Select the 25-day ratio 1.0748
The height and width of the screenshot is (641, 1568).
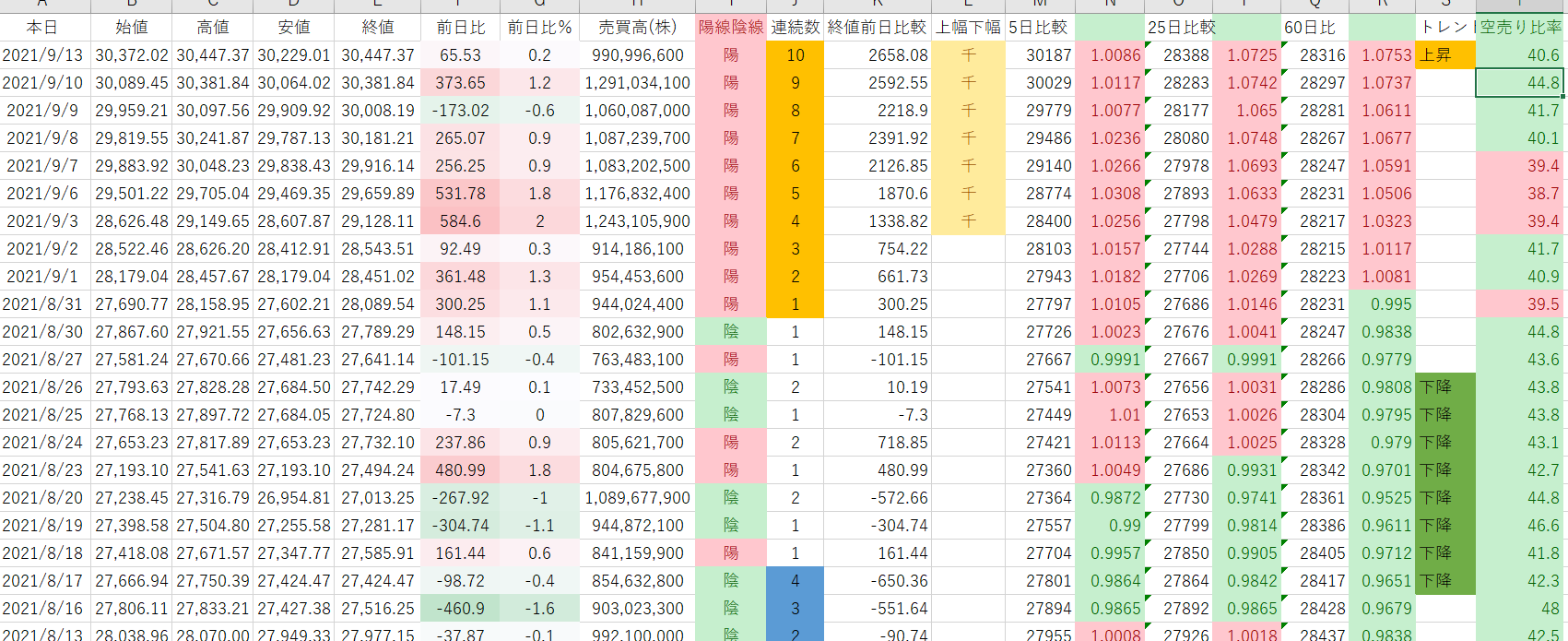point(1247,138)
